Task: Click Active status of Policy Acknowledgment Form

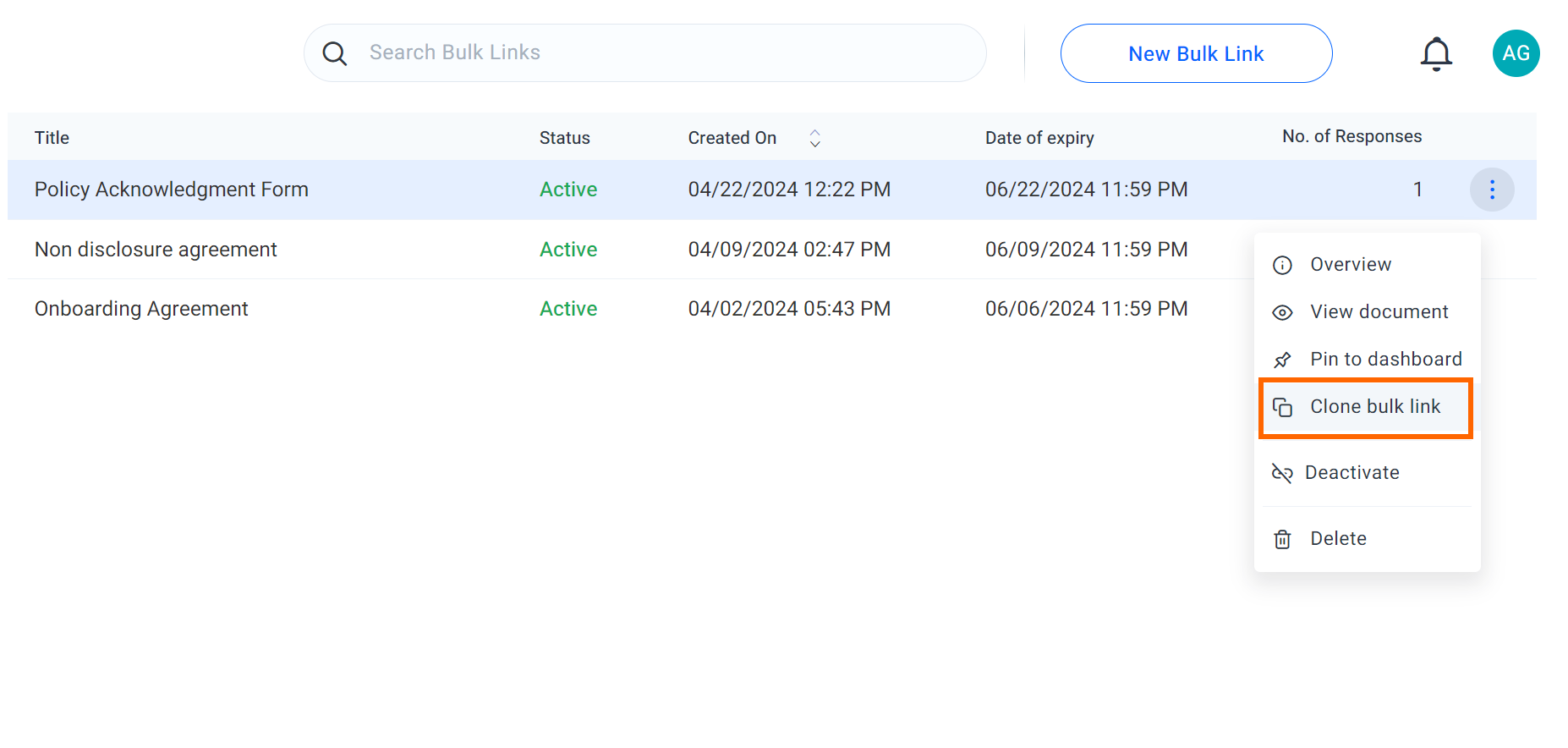Action: click(568, 190)
